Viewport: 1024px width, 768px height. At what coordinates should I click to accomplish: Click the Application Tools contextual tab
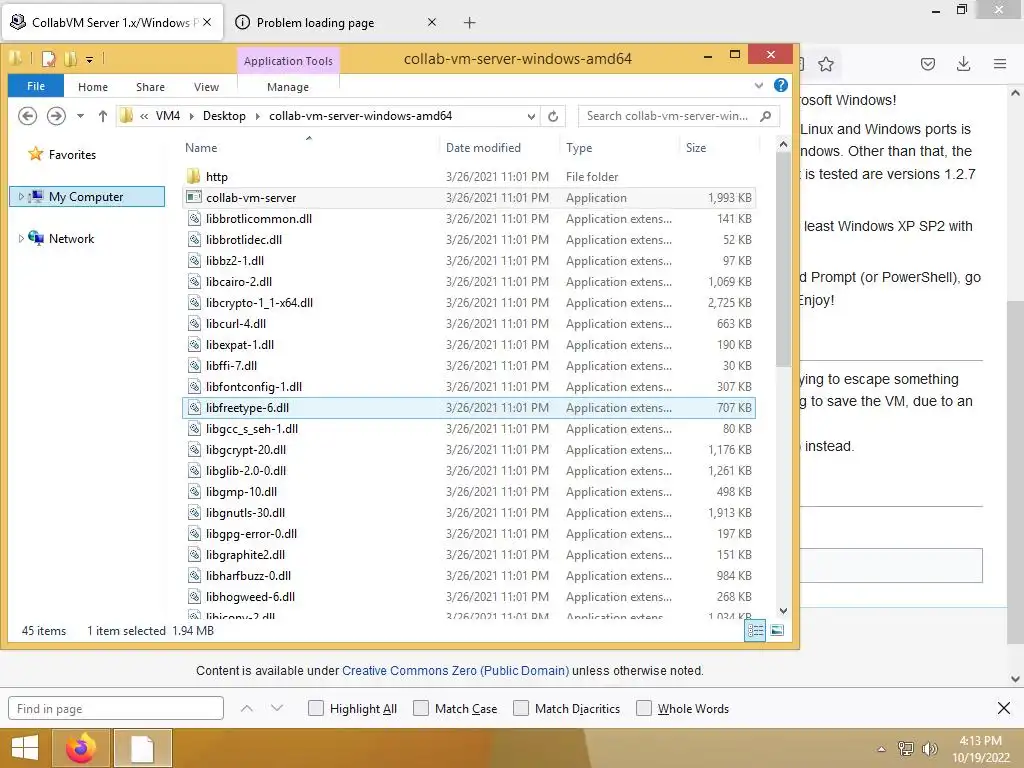[x=288, y=61]
